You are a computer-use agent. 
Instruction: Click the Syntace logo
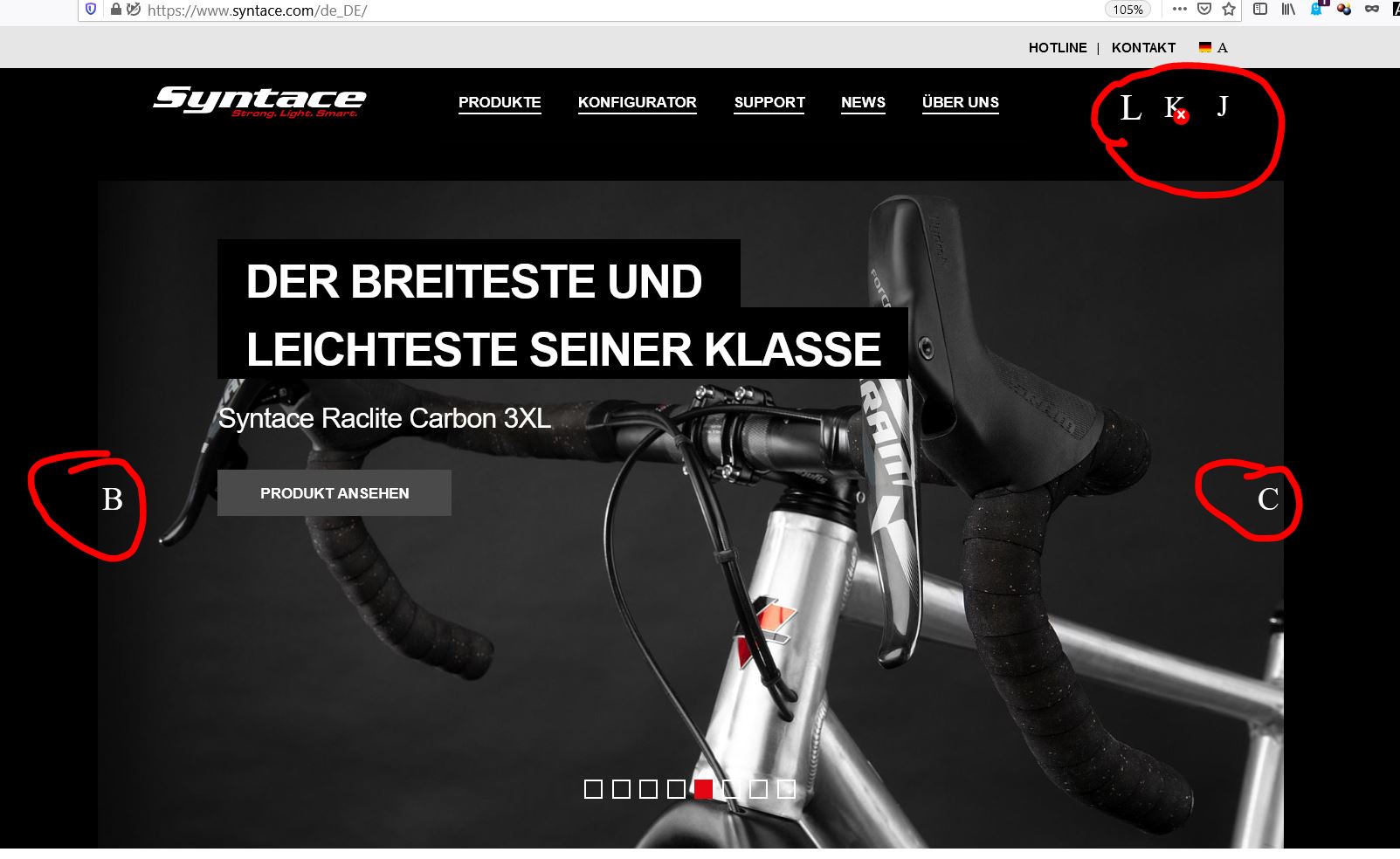[x=259, y=102]
